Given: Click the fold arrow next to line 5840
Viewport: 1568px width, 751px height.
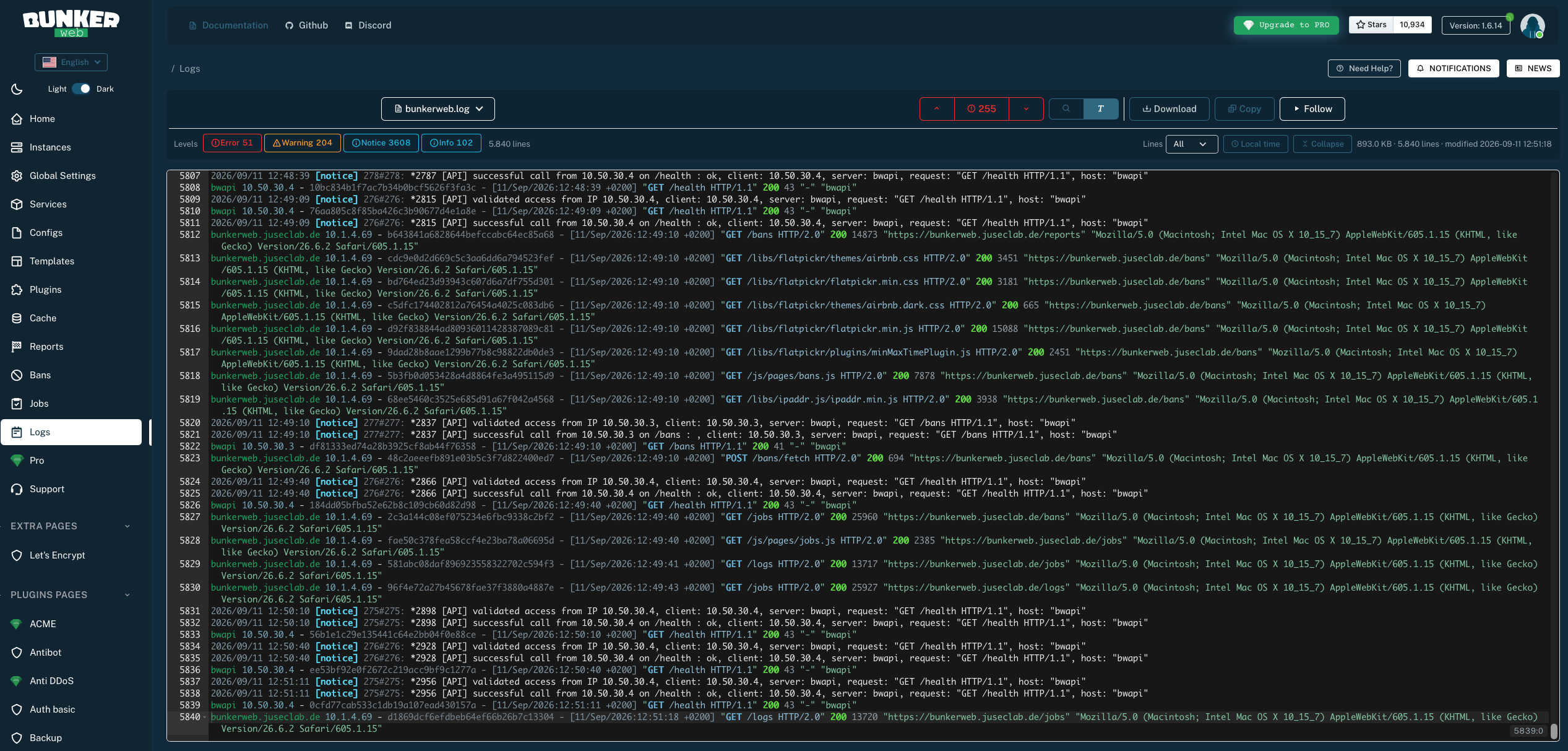Looking at the screenshot, I should point(205,717).
